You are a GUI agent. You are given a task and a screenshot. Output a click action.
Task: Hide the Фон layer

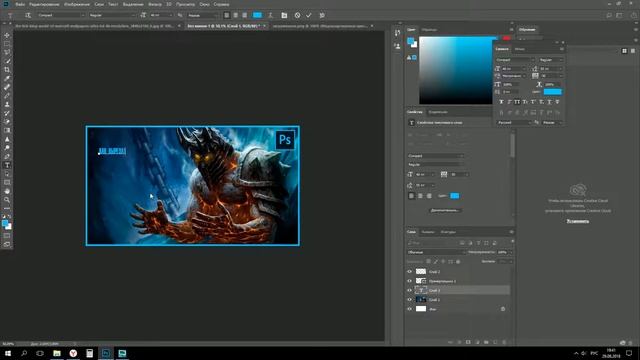tap(409, 309)
